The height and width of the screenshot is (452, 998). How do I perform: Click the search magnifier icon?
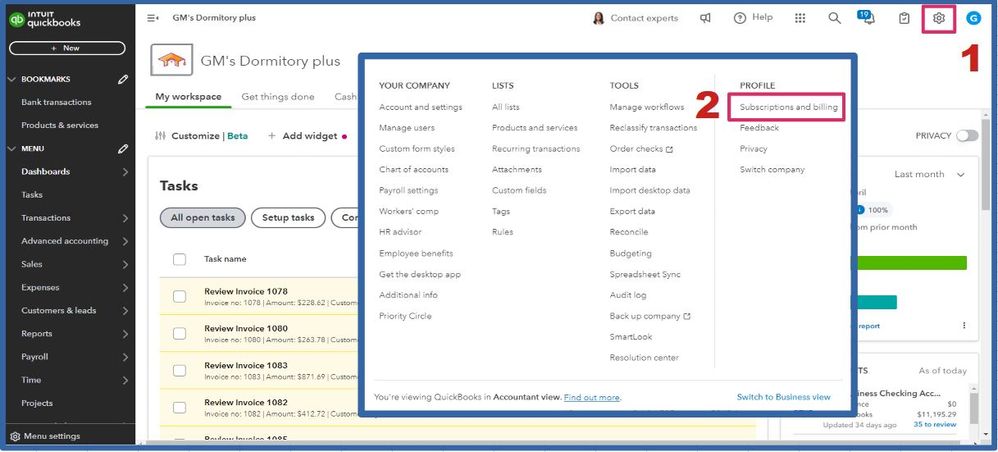pos(834,18)
